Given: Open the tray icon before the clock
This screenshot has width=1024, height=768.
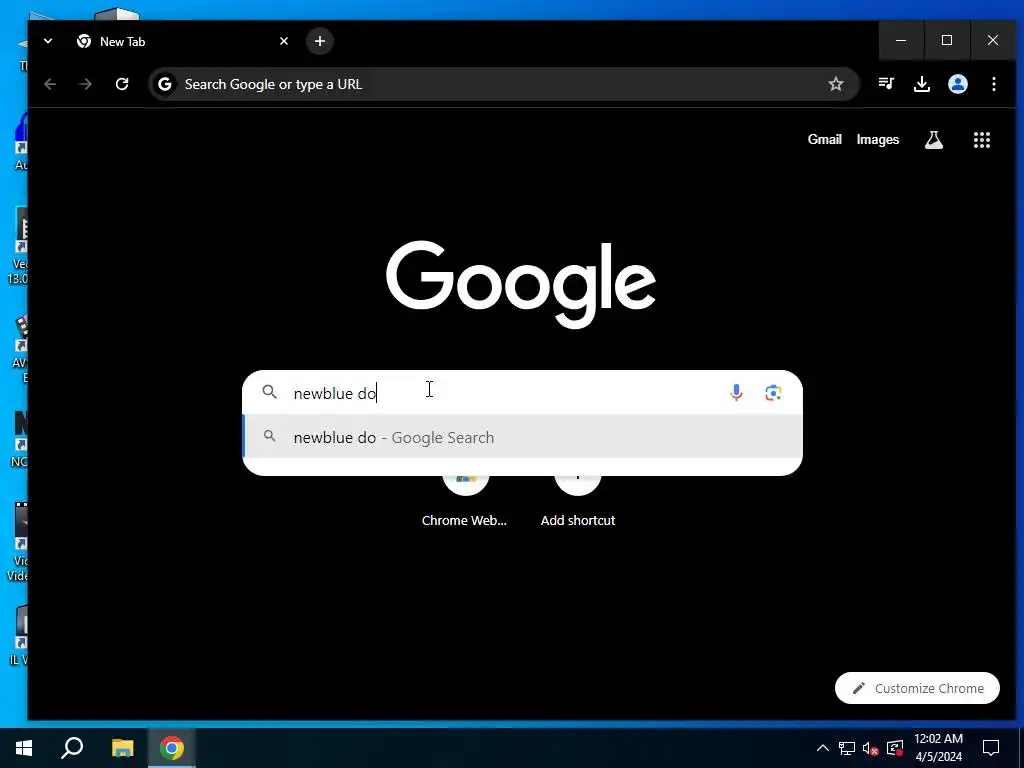Looking at the screenshot, I should tap(895, 748).
